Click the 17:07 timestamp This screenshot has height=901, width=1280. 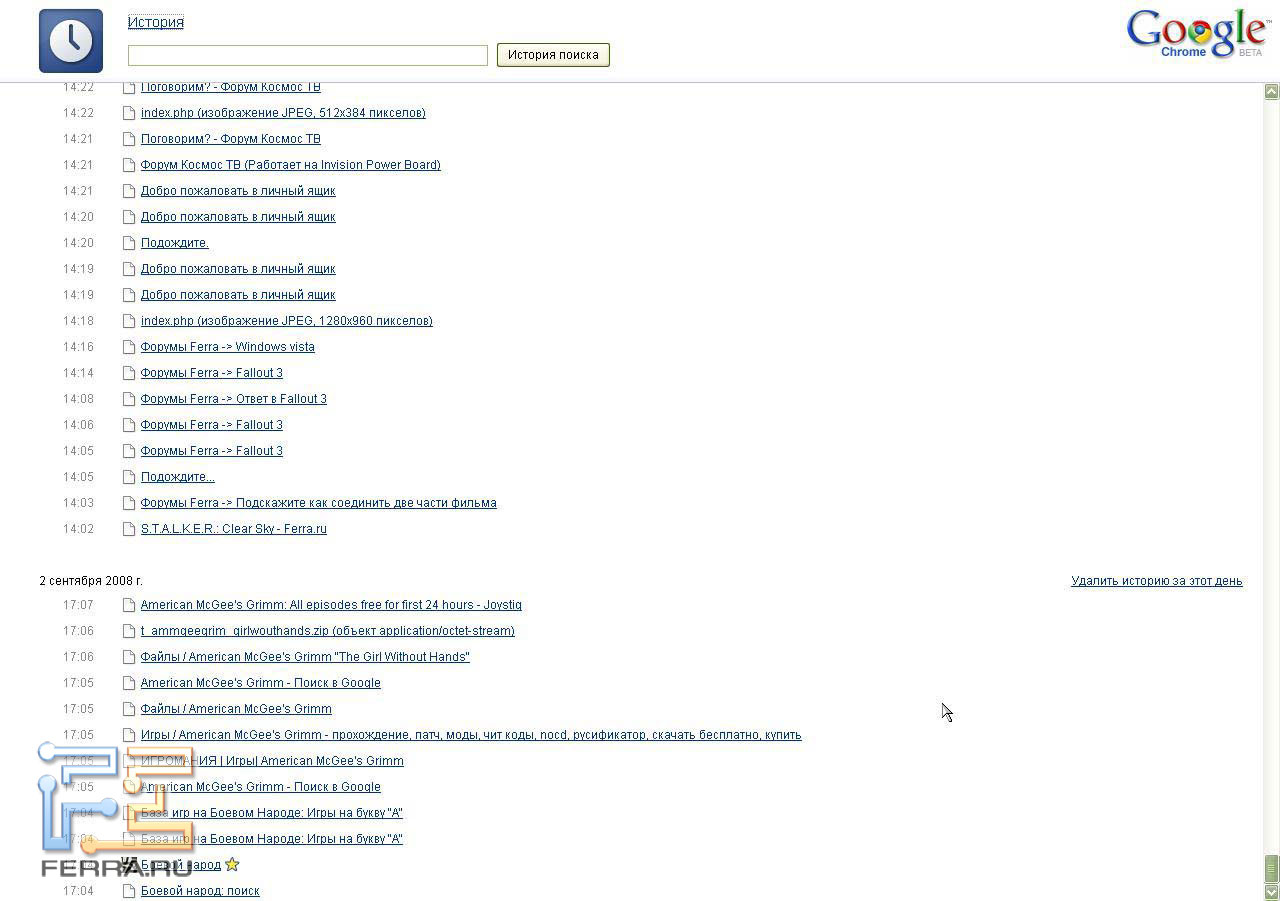point(78,605)
